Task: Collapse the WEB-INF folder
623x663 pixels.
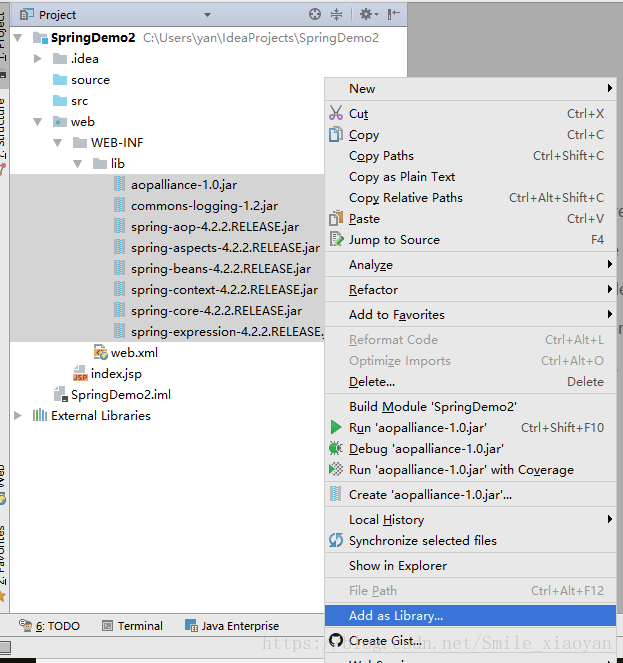Action: 58,143
